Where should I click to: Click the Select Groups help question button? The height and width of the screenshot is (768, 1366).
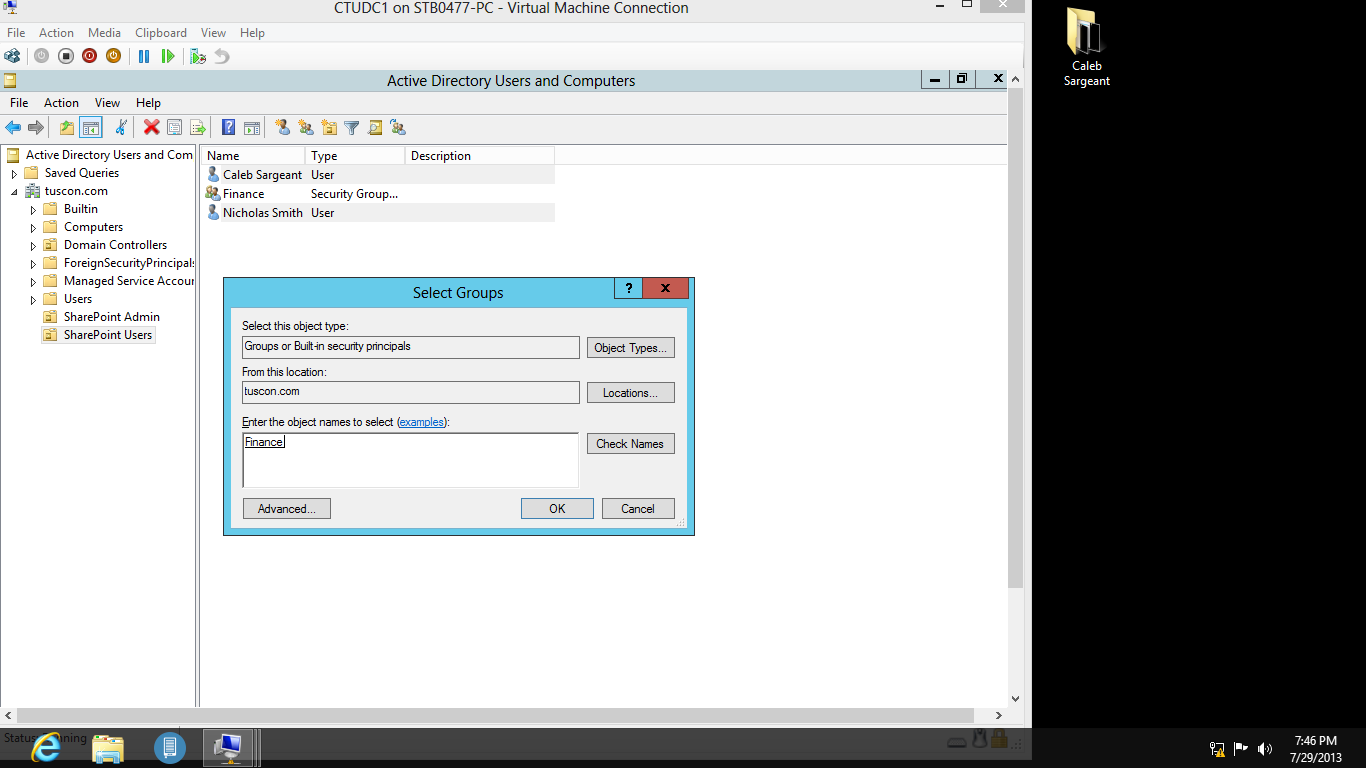628,289
